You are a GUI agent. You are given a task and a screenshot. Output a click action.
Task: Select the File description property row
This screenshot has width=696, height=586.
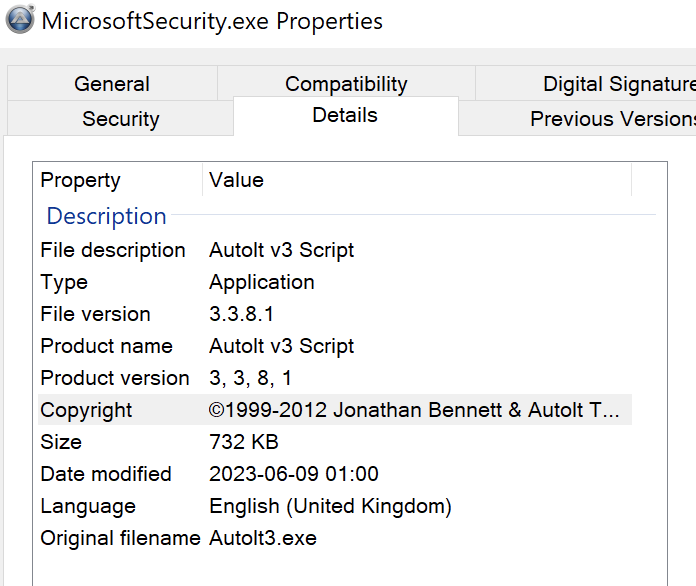pyautogui.click(x=335, y=250)
